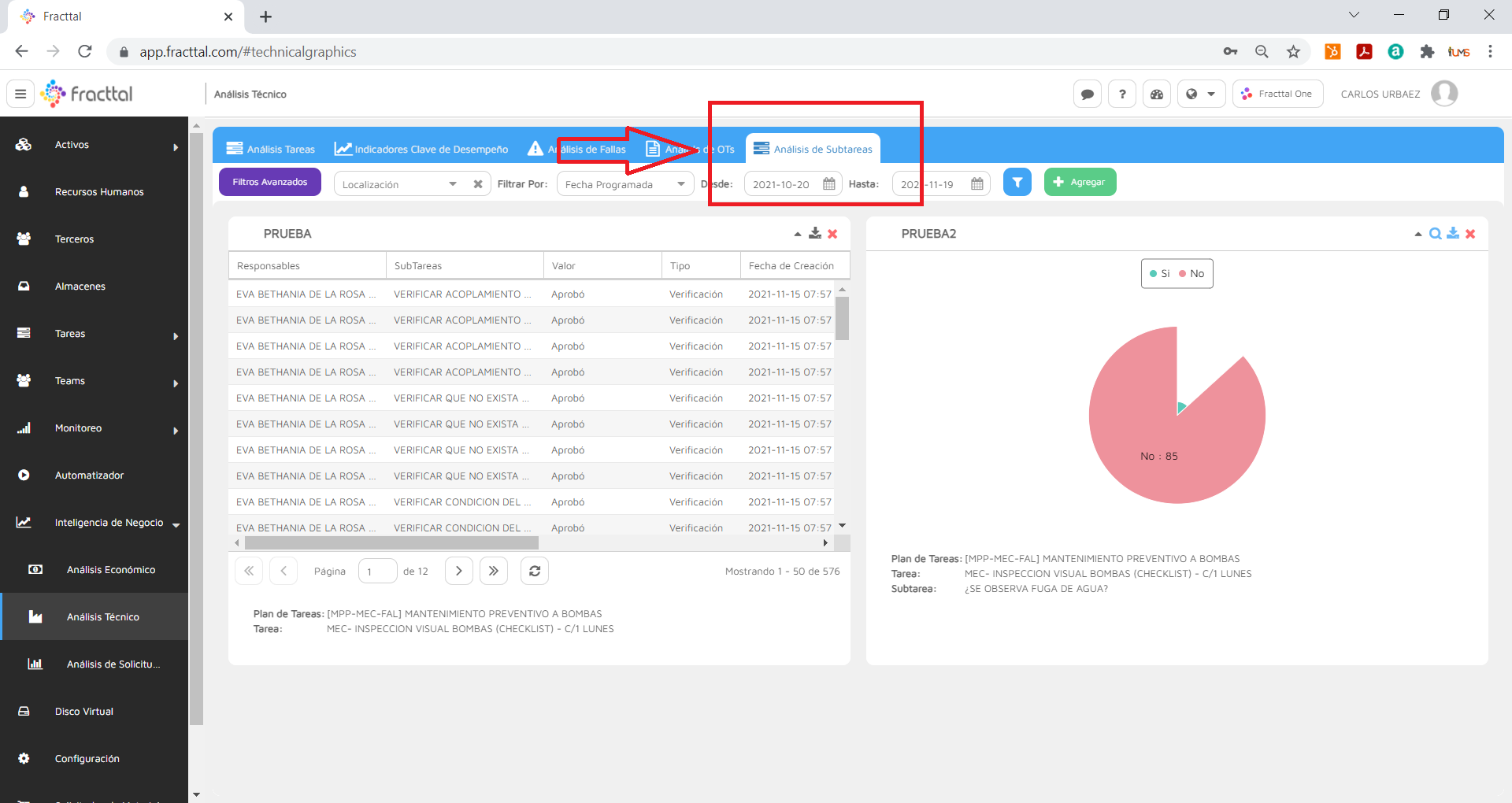Click the green Agregar button
Viewport: 1512px width, 803px height.
[1080, 182]
